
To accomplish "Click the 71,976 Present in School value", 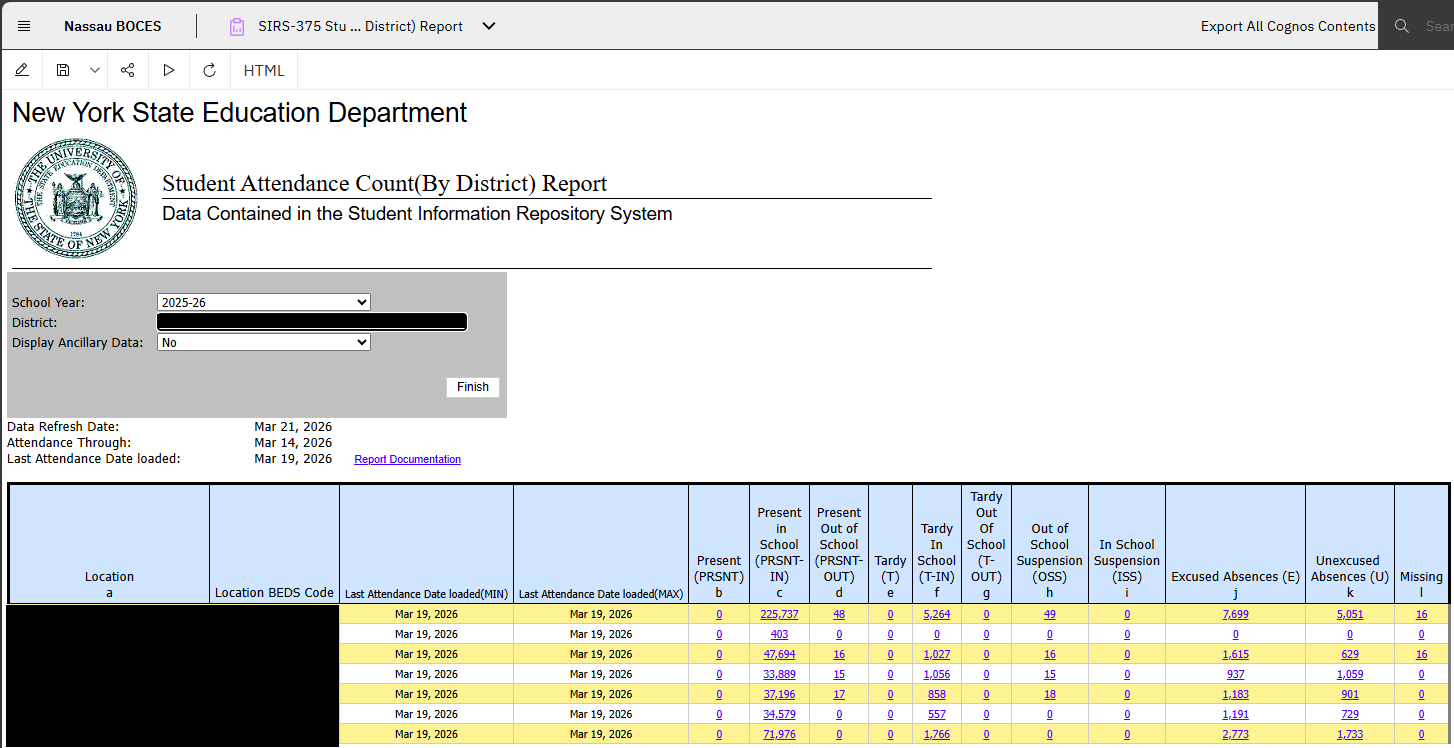I will 780,734.
